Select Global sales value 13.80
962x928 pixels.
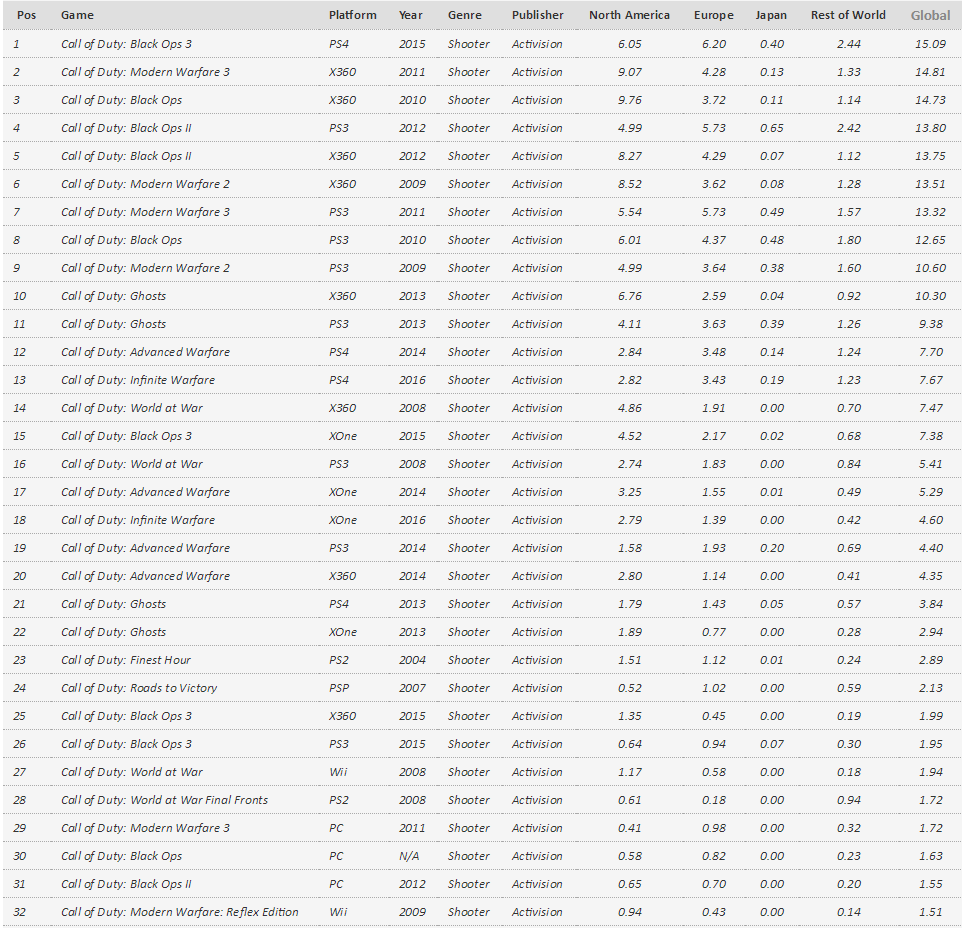click(930, 128)
